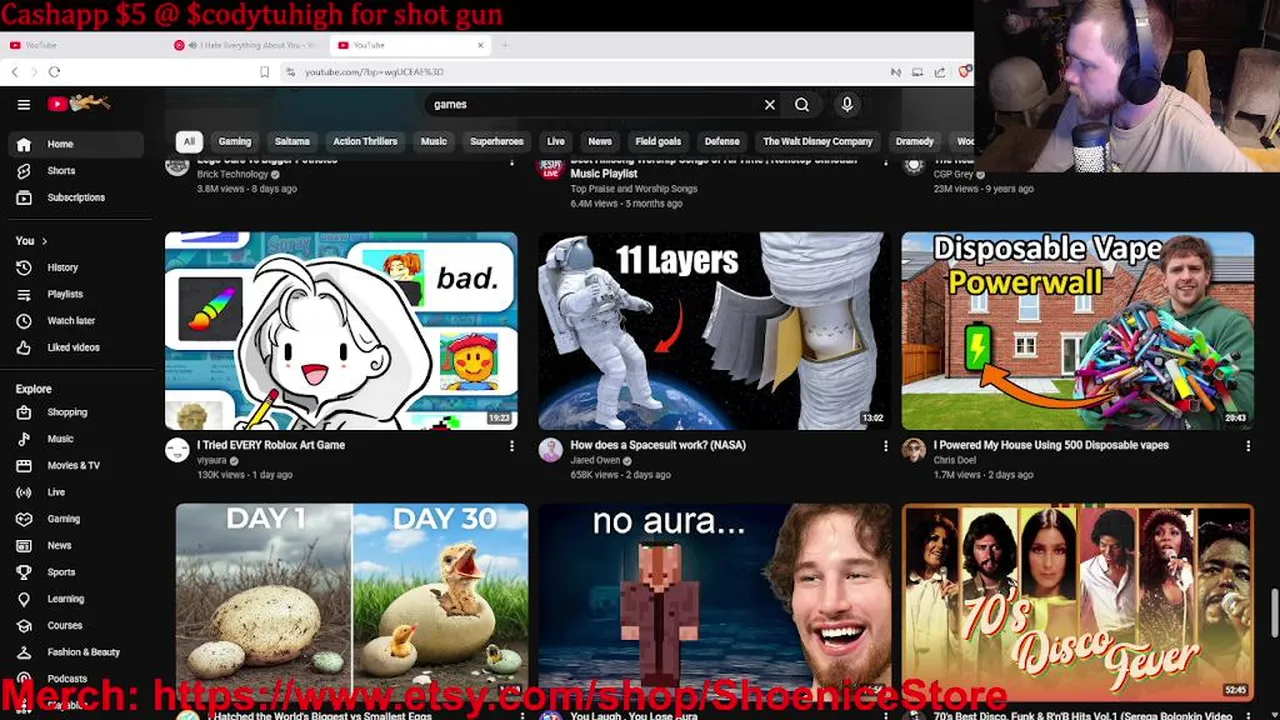Open Watch later in the sidebar
Screen dimensions: 1280x720
tap(76, 321)
